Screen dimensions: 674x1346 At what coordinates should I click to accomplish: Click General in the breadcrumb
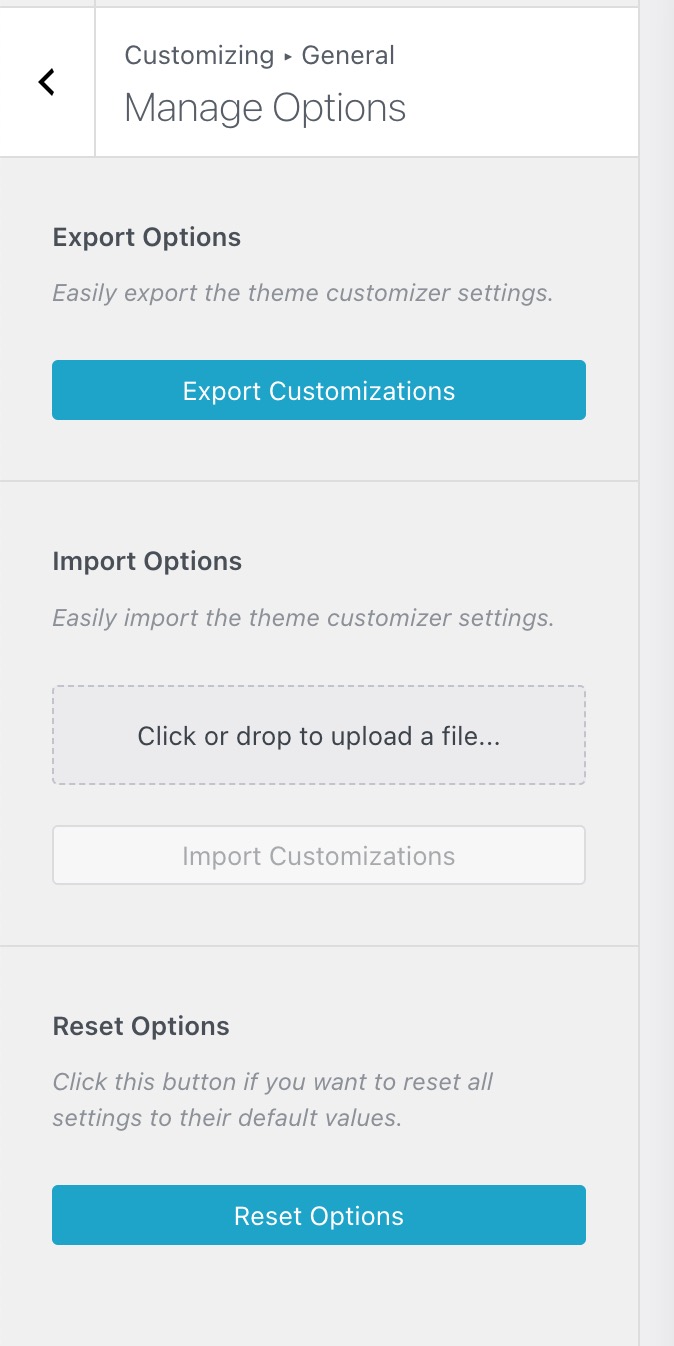348,55
